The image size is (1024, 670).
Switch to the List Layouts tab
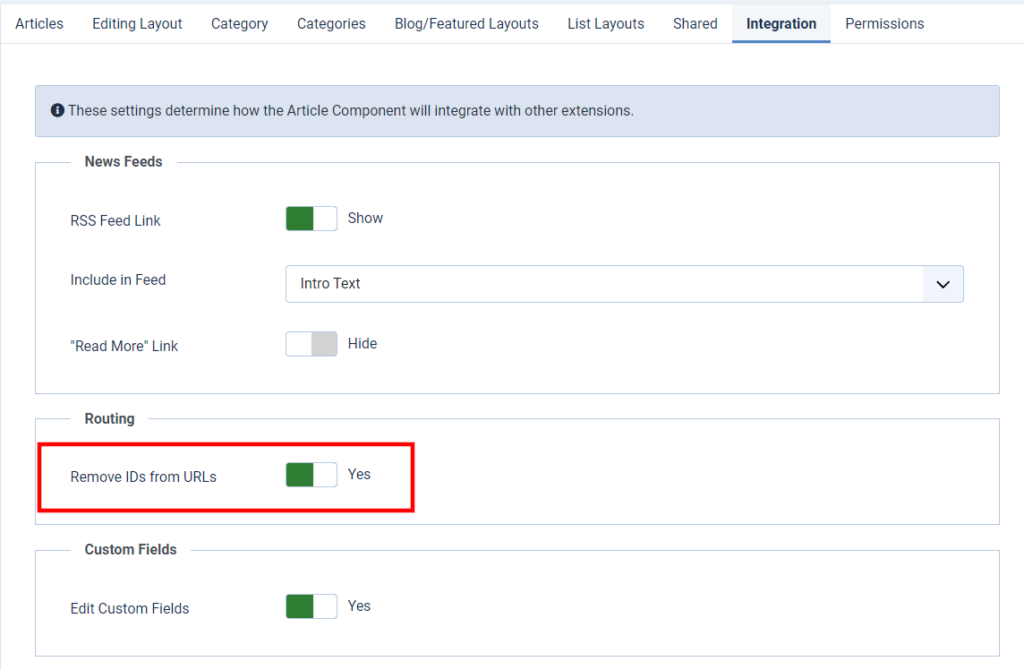pyautogui.click(x=605, y=23)
